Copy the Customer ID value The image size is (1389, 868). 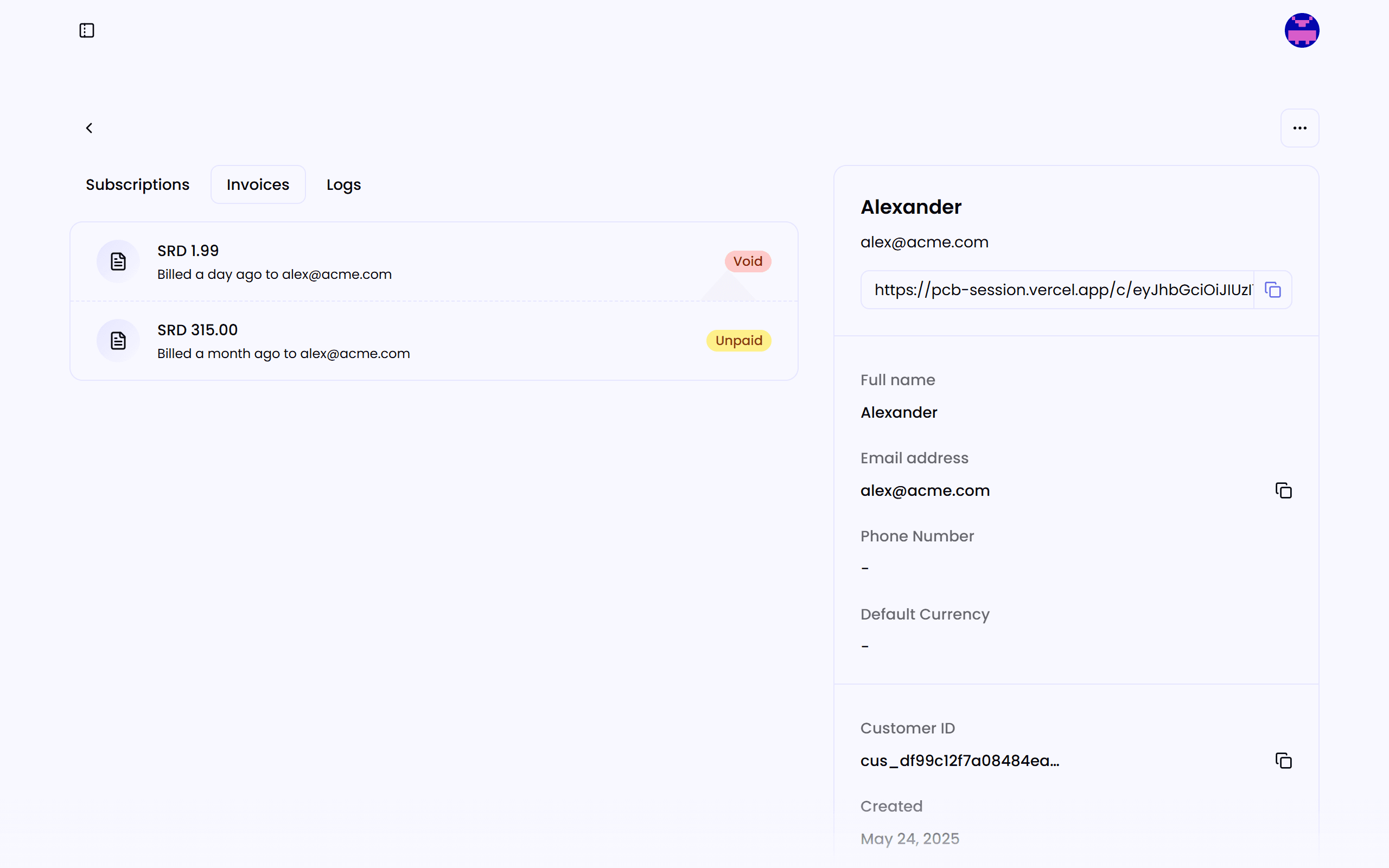point(1283,761)
